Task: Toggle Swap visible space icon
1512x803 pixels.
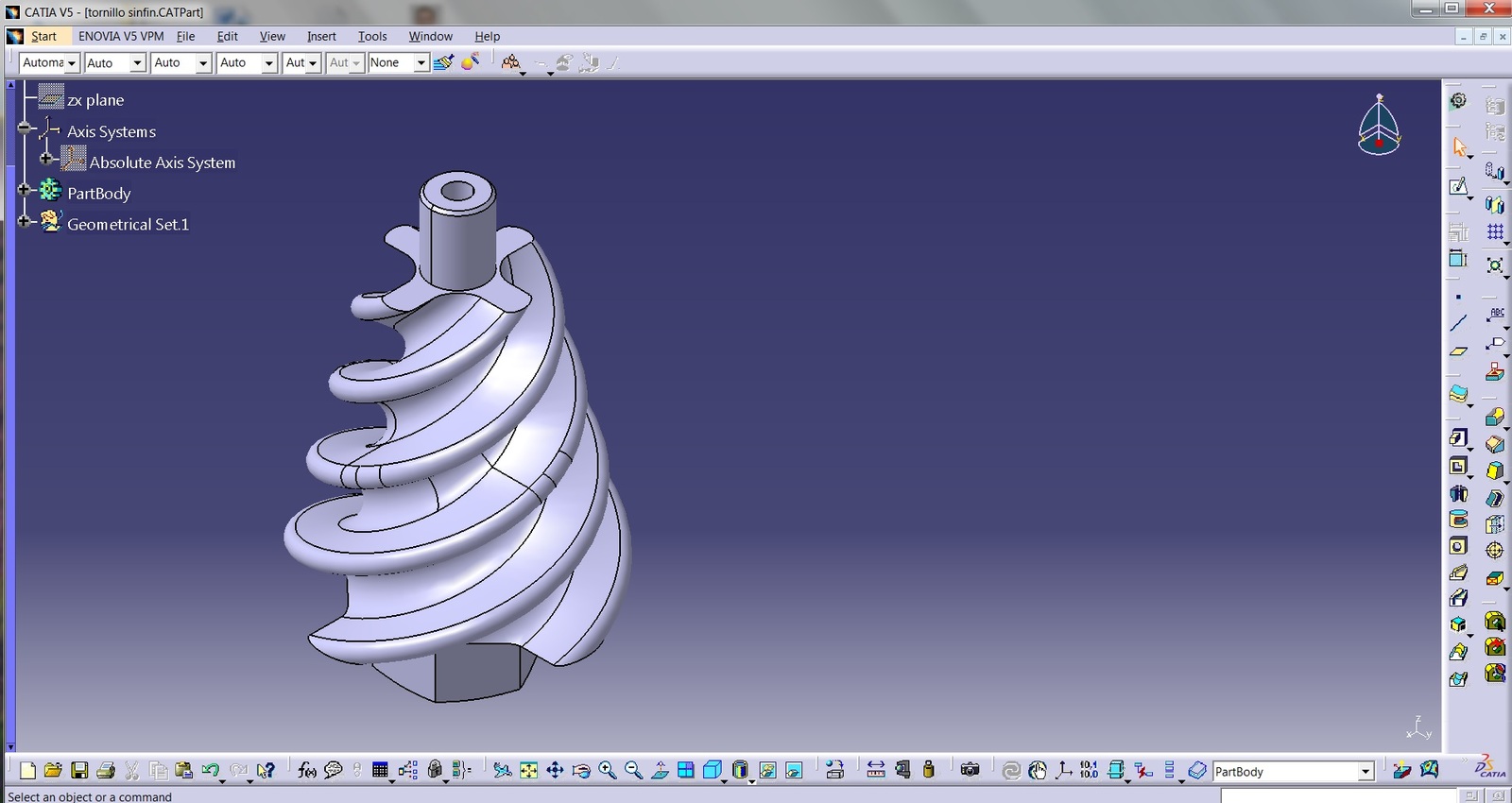Action: point(794,771)
